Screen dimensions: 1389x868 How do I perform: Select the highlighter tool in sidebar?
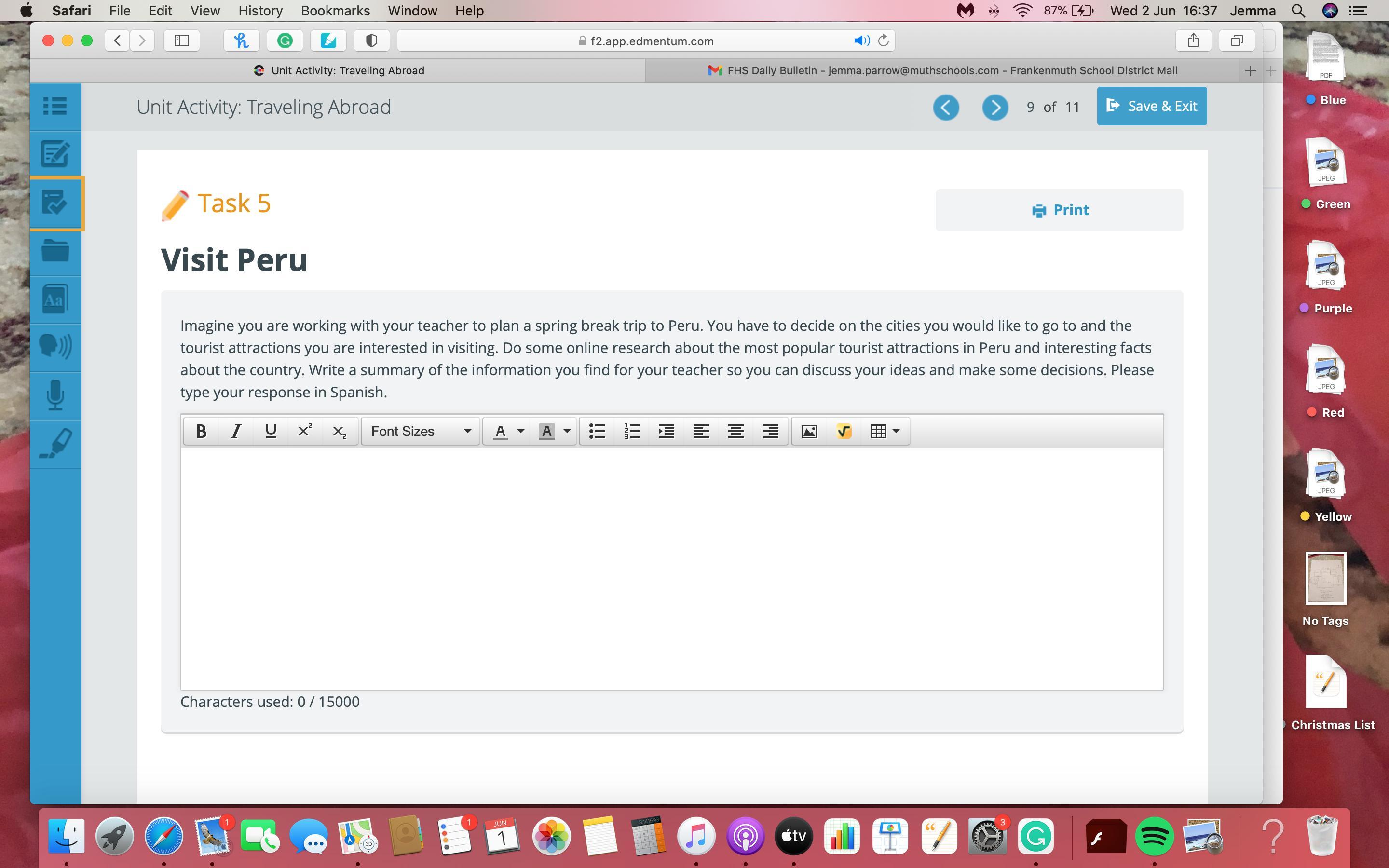point(55,444)
